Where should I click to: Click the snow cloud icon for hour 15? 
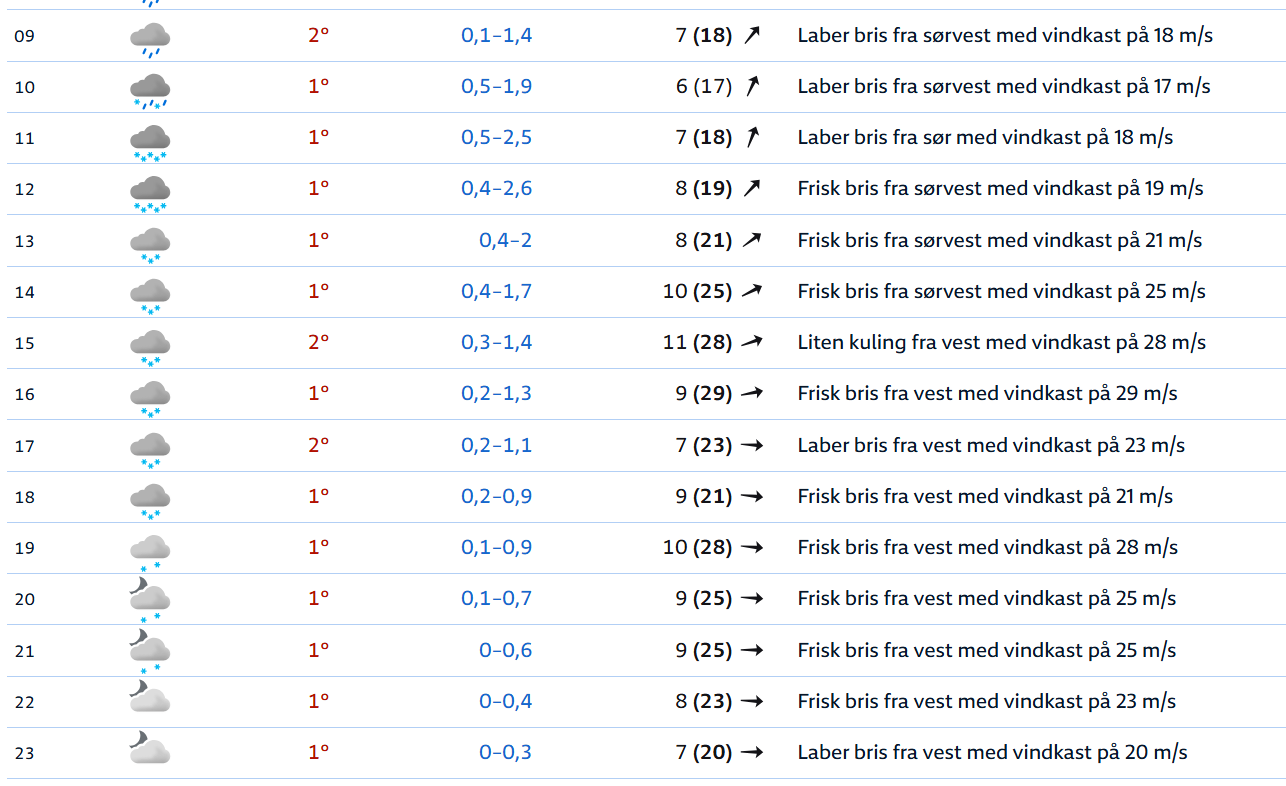(150, 346)
